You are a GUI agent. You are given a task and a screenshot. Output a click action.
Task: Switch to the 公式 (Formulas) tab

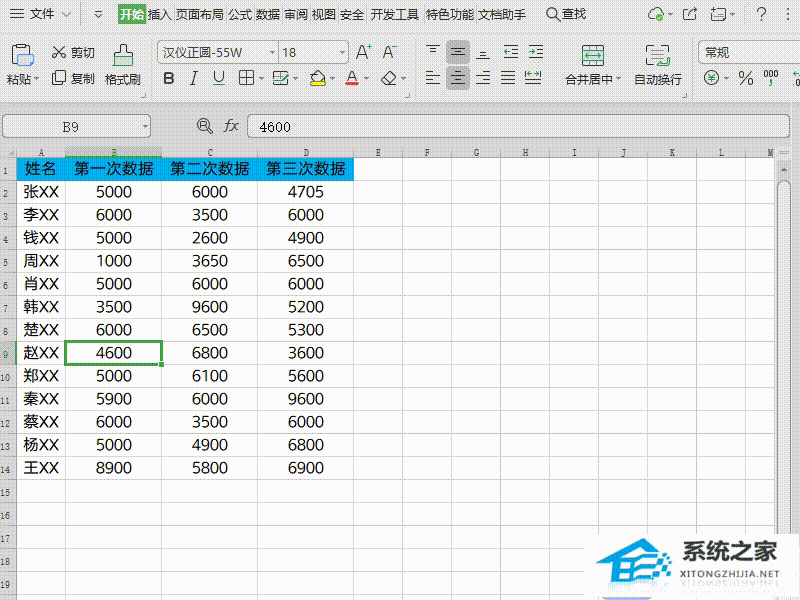tap(240, 14)
